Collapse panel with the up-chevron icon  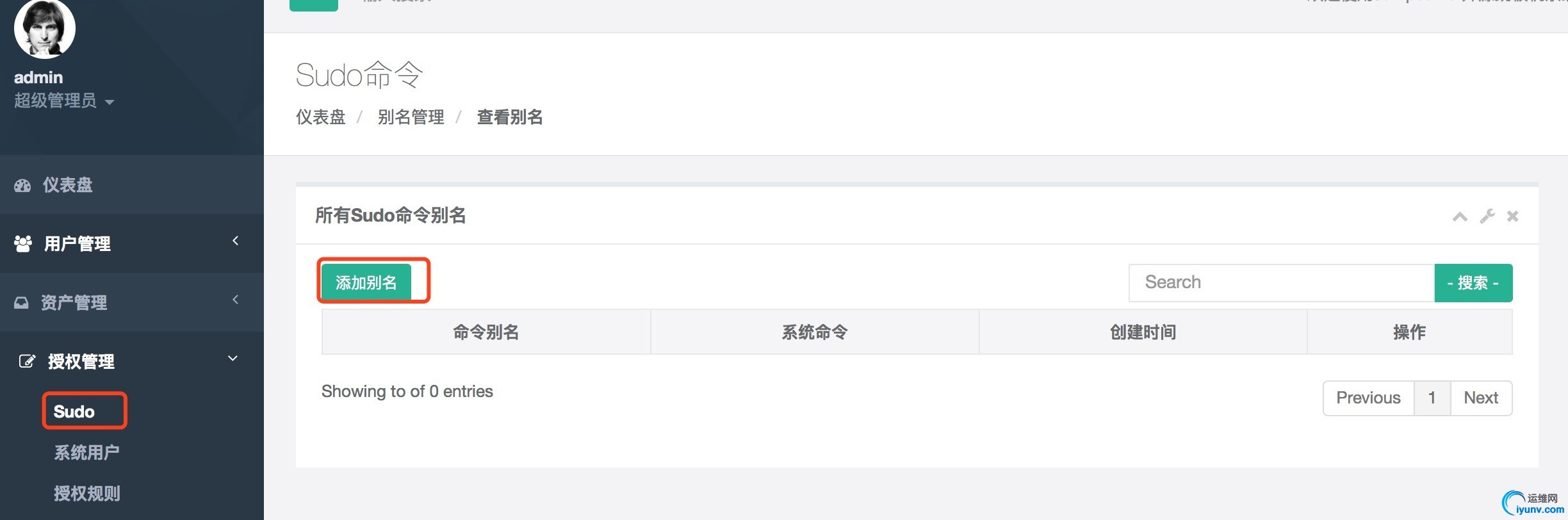coord(1460,216)
